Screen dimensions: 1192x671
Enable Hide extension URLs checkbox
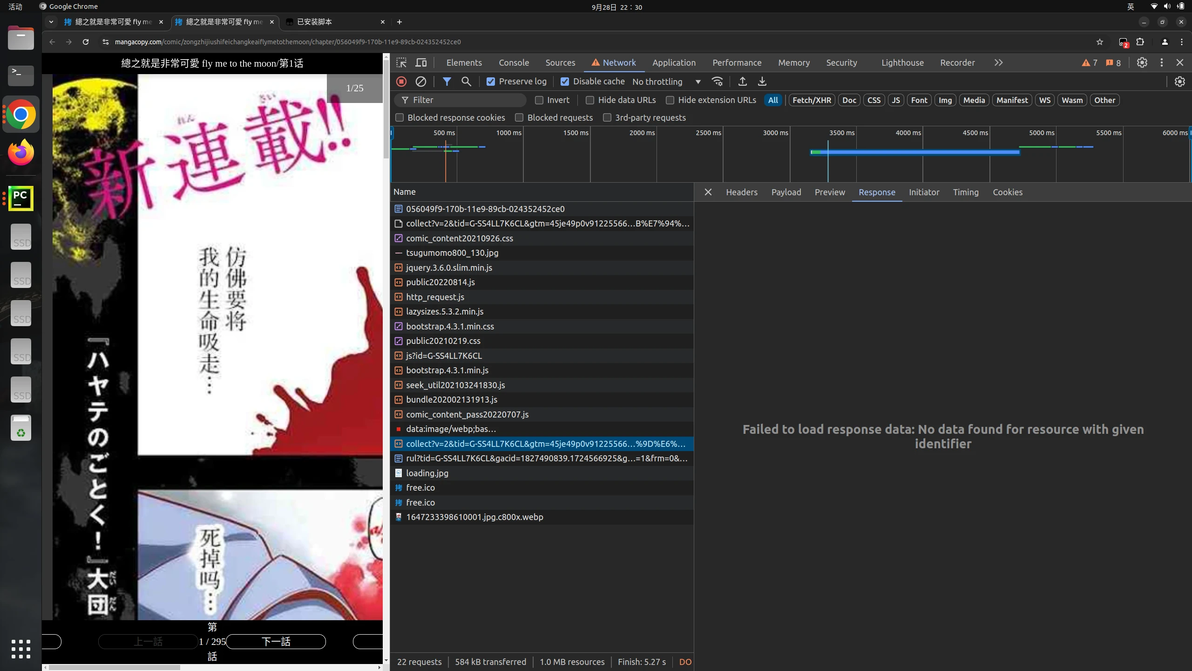[x=670, y=100]
